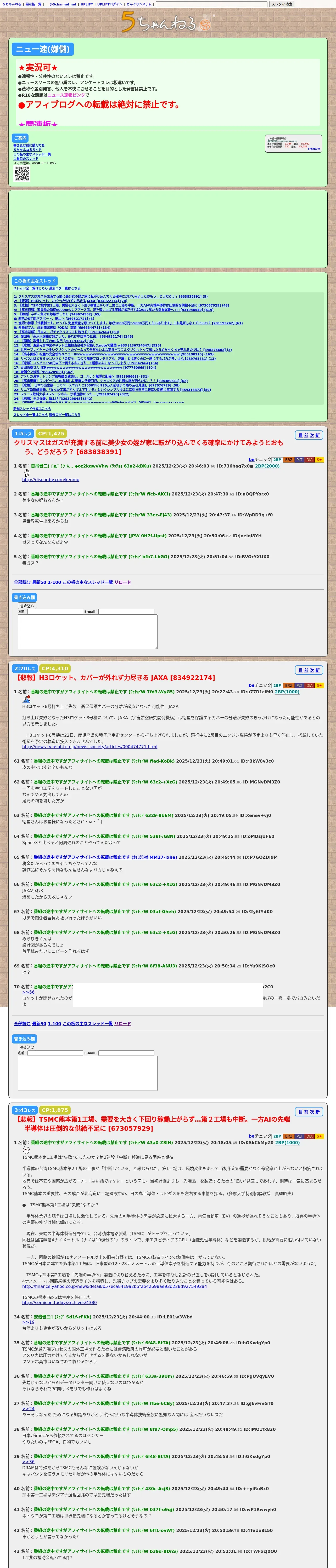
Task: Open the UPLIFT navigation link
Action: pos(87,4)
